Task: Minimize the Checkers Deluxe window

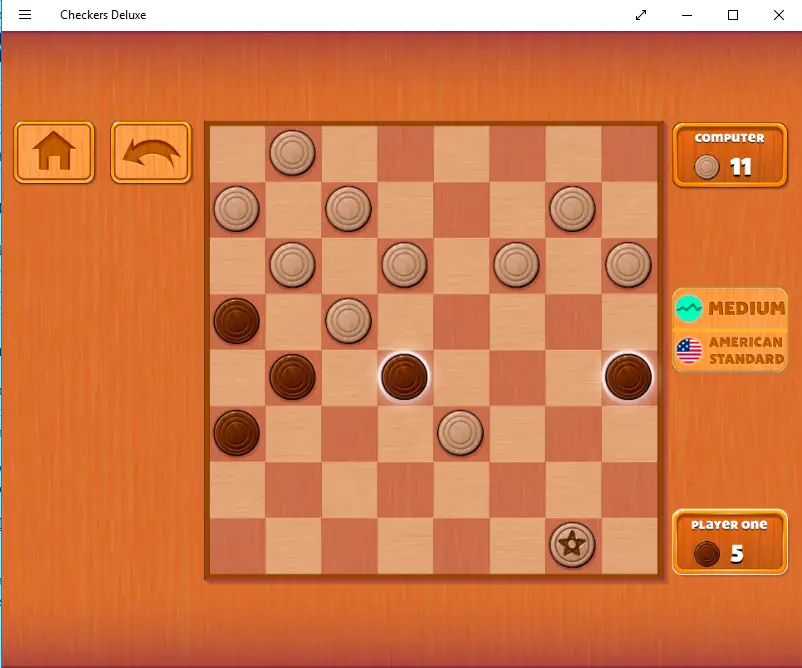Action: [x=687, y=15]
